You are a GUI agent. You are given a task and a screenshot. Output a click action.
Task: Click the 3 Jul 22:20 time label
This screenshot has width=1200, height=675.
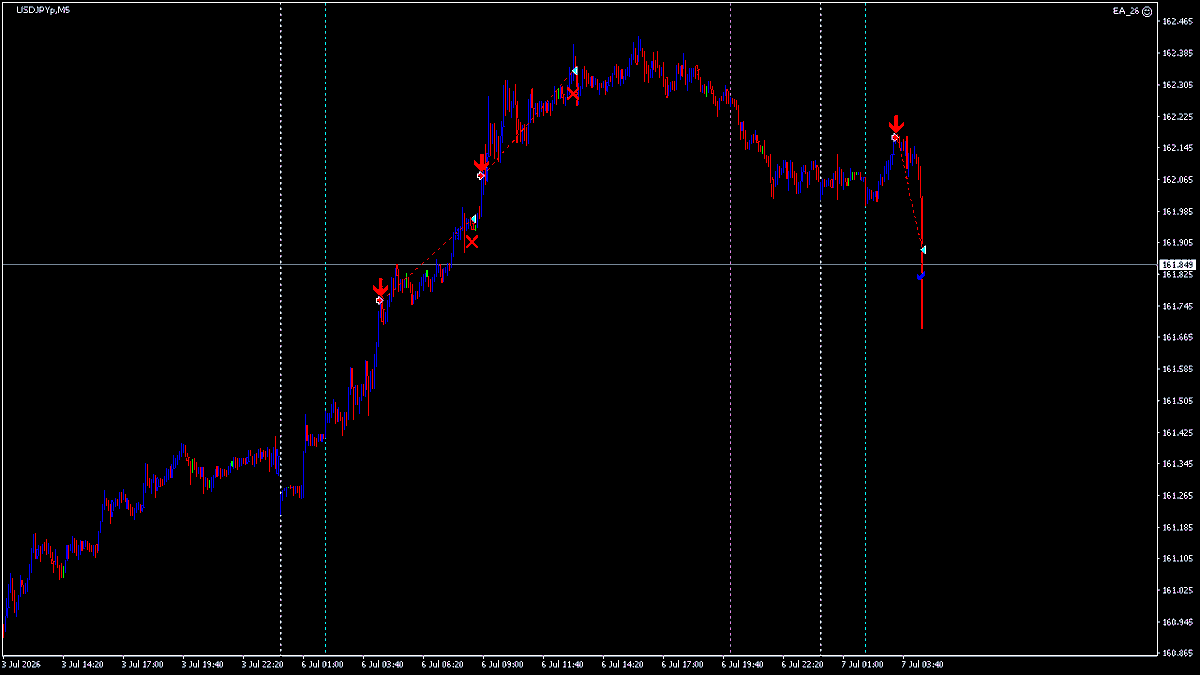coord(263,663)
